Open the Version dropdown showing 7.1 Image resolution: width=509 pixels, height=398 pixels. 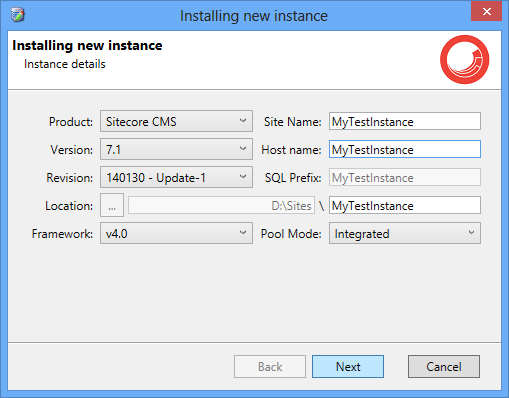(176, 149)
